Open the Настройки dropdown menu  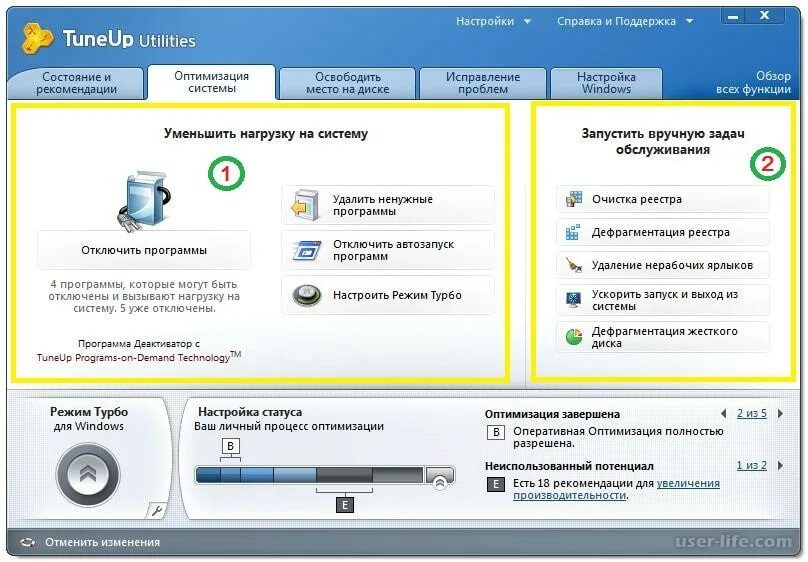(493, 21)
